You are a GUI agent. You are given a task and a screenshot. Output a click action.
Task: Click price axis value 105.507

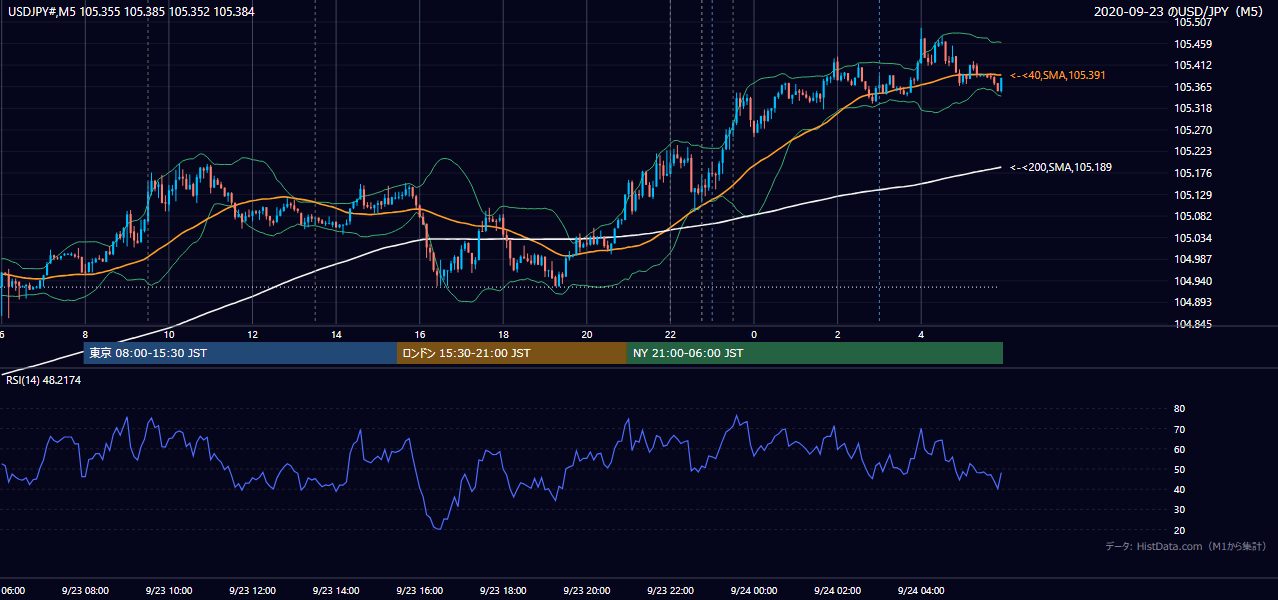(1193, 22)
